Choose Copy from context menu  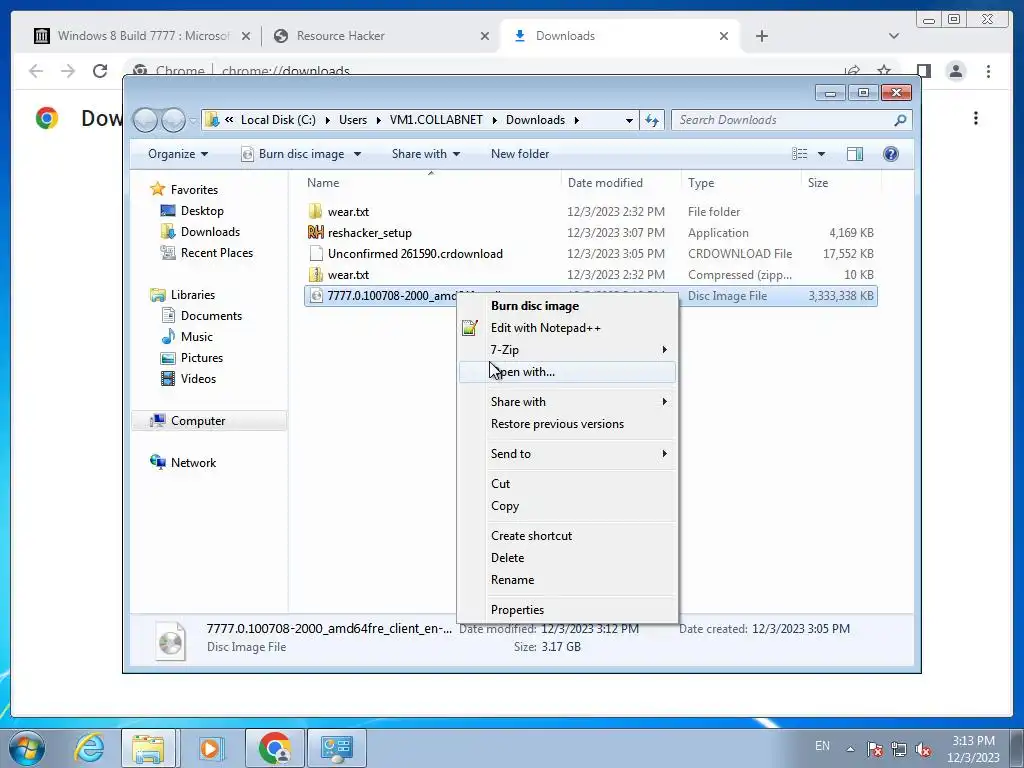click(x=568, y=506)
